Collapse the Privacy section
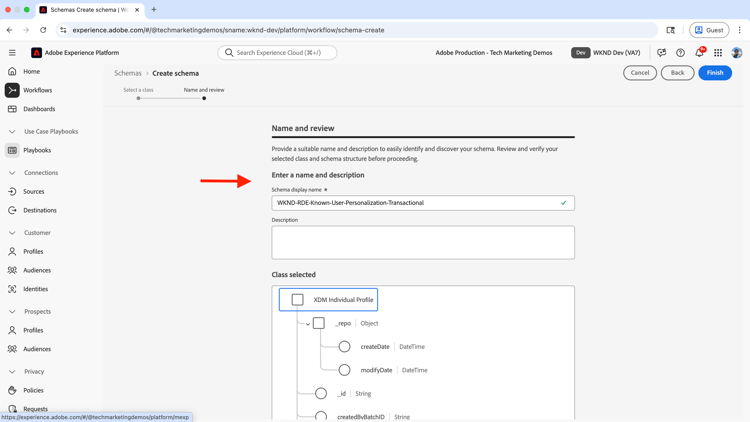The image size is (750, 422). pos(12,372)
